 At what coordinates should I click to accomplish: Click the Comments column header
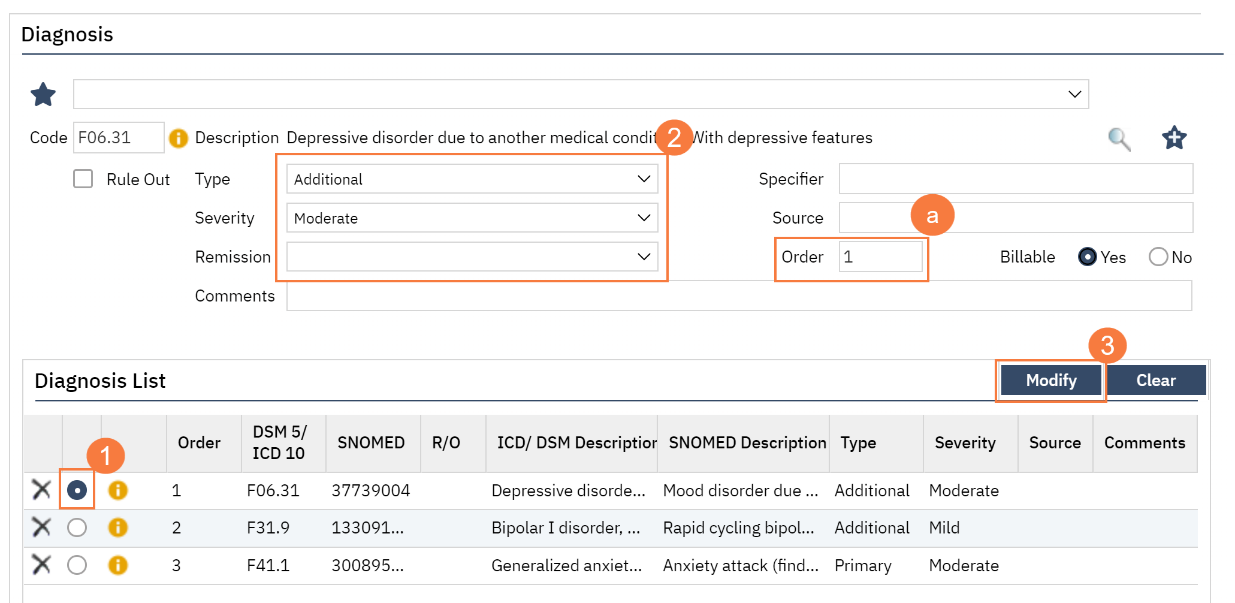click(1145, 442)
